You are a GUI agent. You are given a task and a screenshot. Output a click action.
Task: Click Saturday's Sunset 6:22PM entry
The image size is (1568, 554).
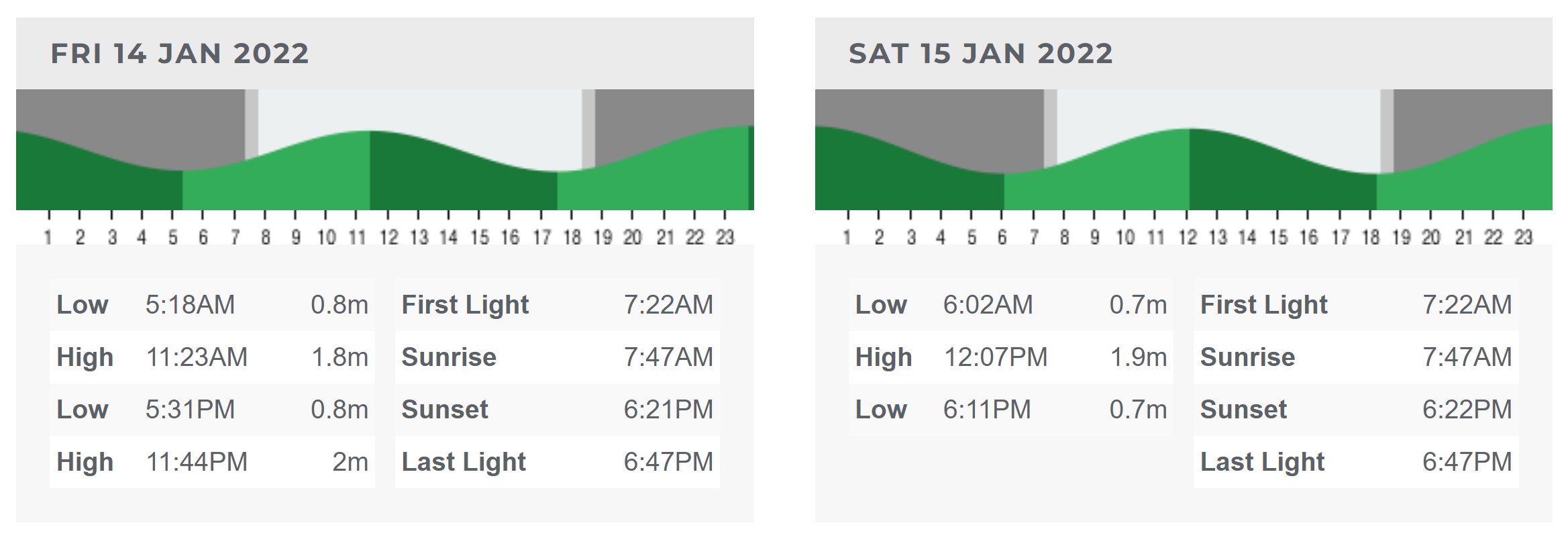click(x=1356, y=410)
